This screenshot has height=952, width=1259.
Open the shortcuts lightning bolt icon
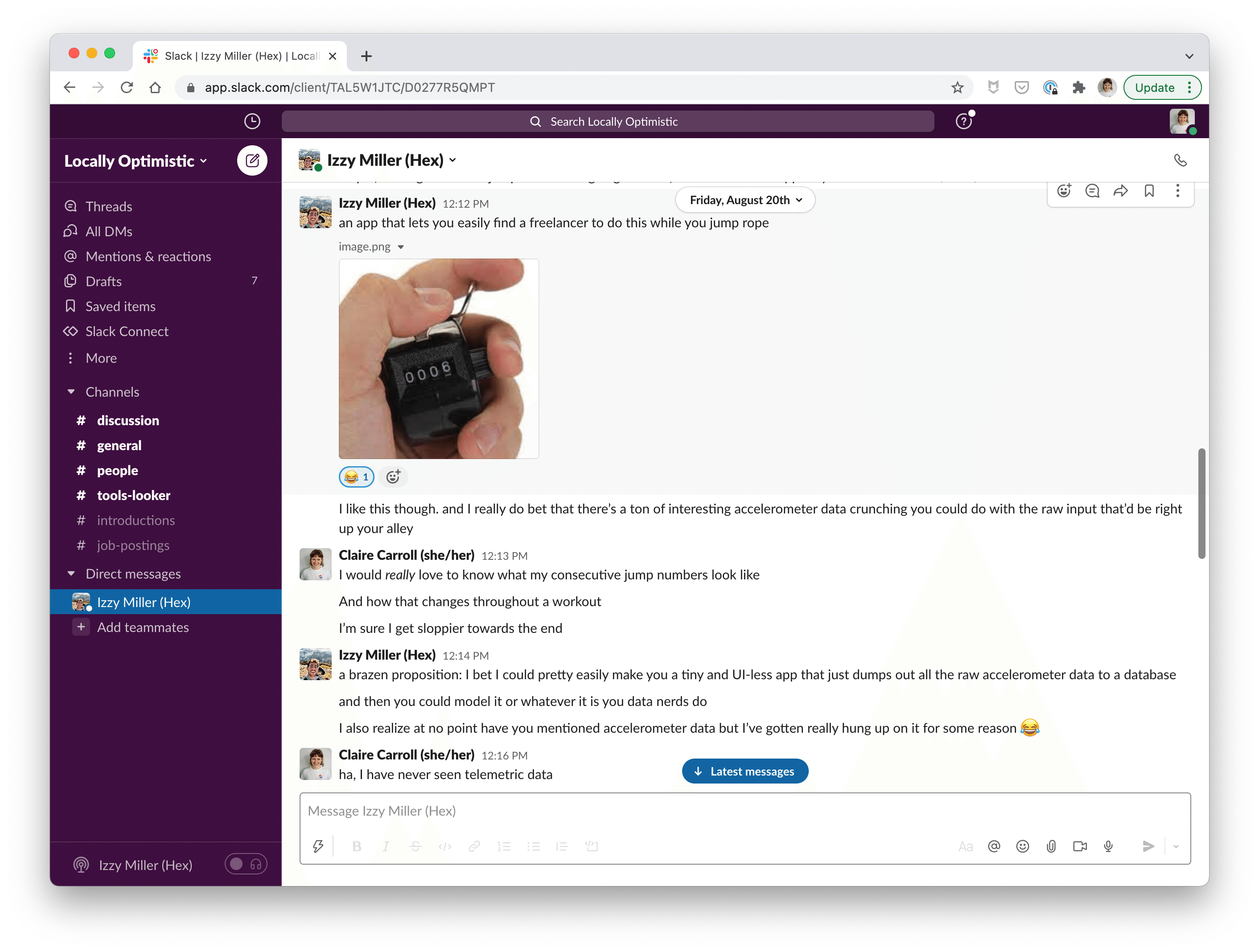coord(318,846)
